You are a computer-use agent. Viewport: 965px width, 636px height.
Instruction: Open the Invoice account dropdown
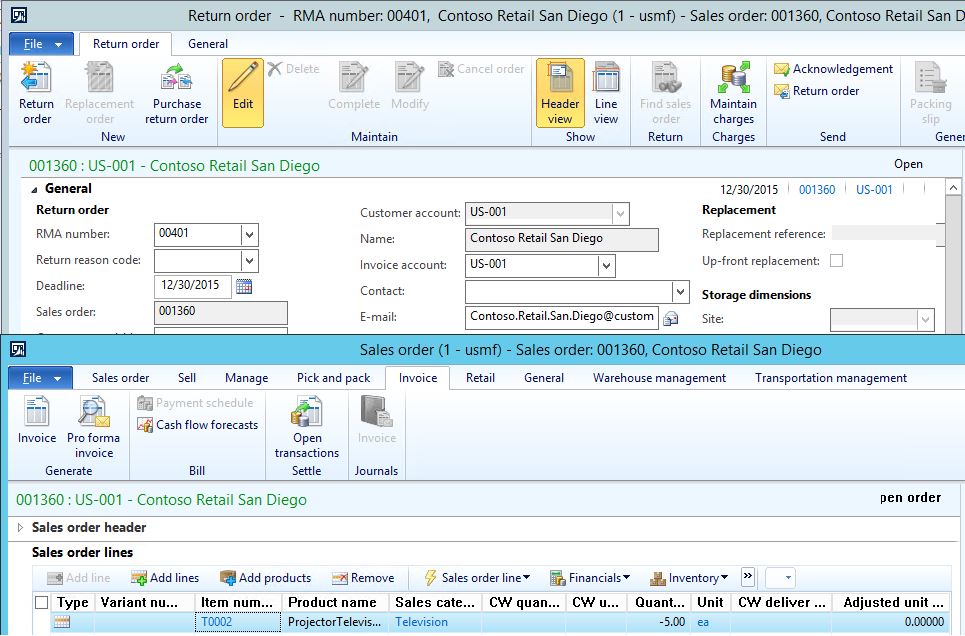[606, 265]
